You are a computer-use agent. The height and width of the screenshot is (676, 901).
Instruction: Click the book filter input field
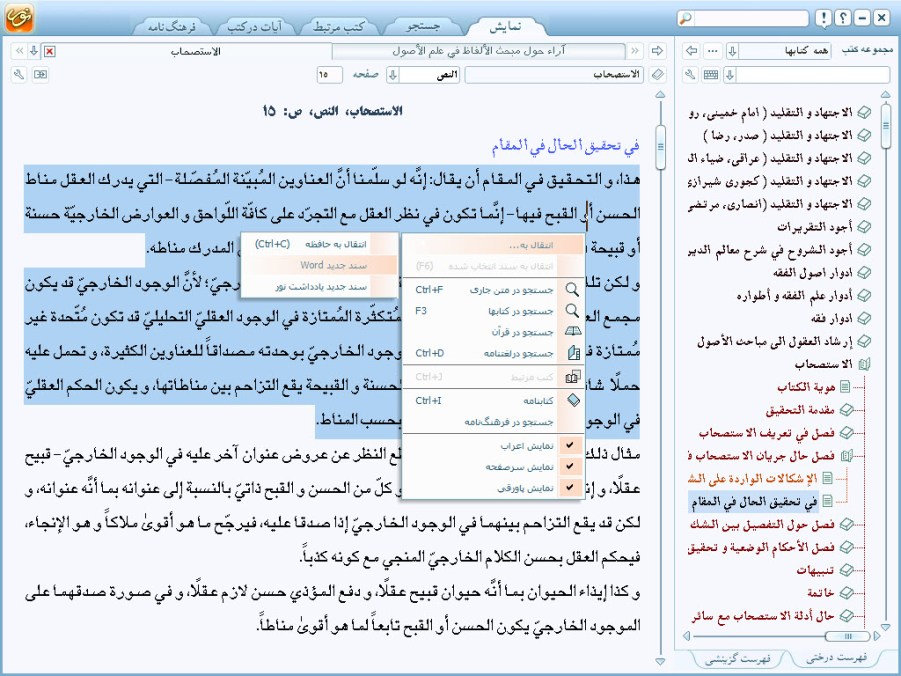[x=813, y=75]
